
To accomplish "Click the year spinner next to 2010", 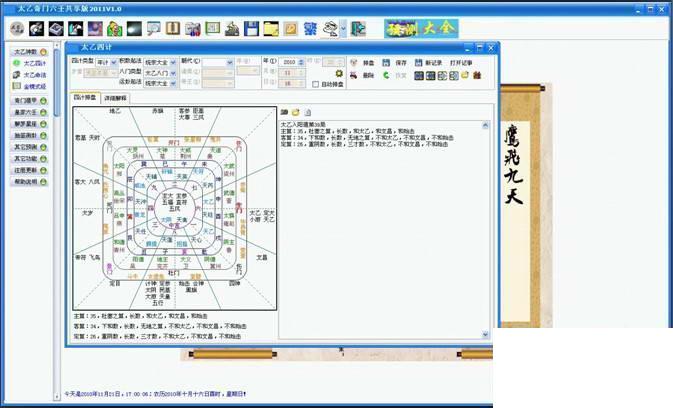I will pyautogui.click(x=301, y=62).
